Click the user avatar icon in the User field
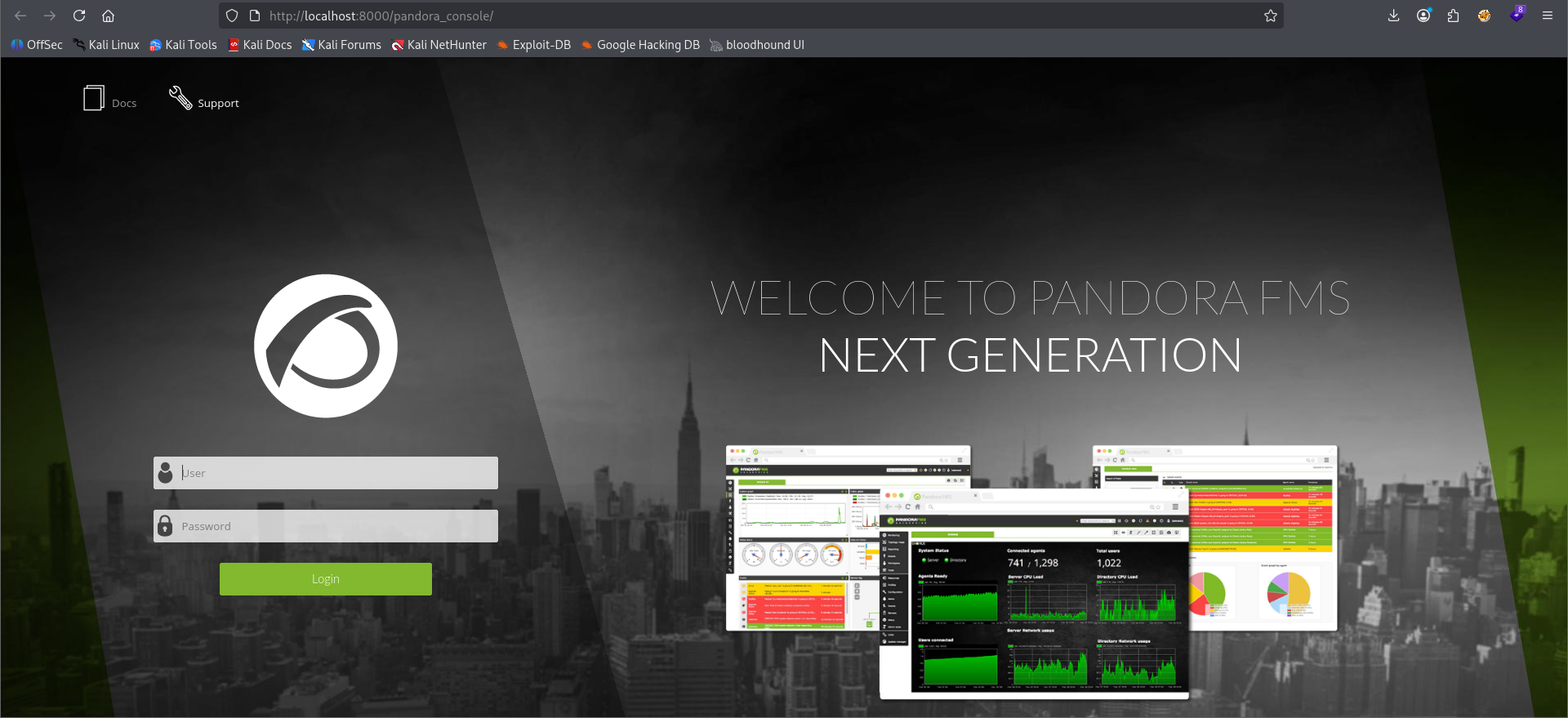This screenshot has height=718, width=1568. 166,473
